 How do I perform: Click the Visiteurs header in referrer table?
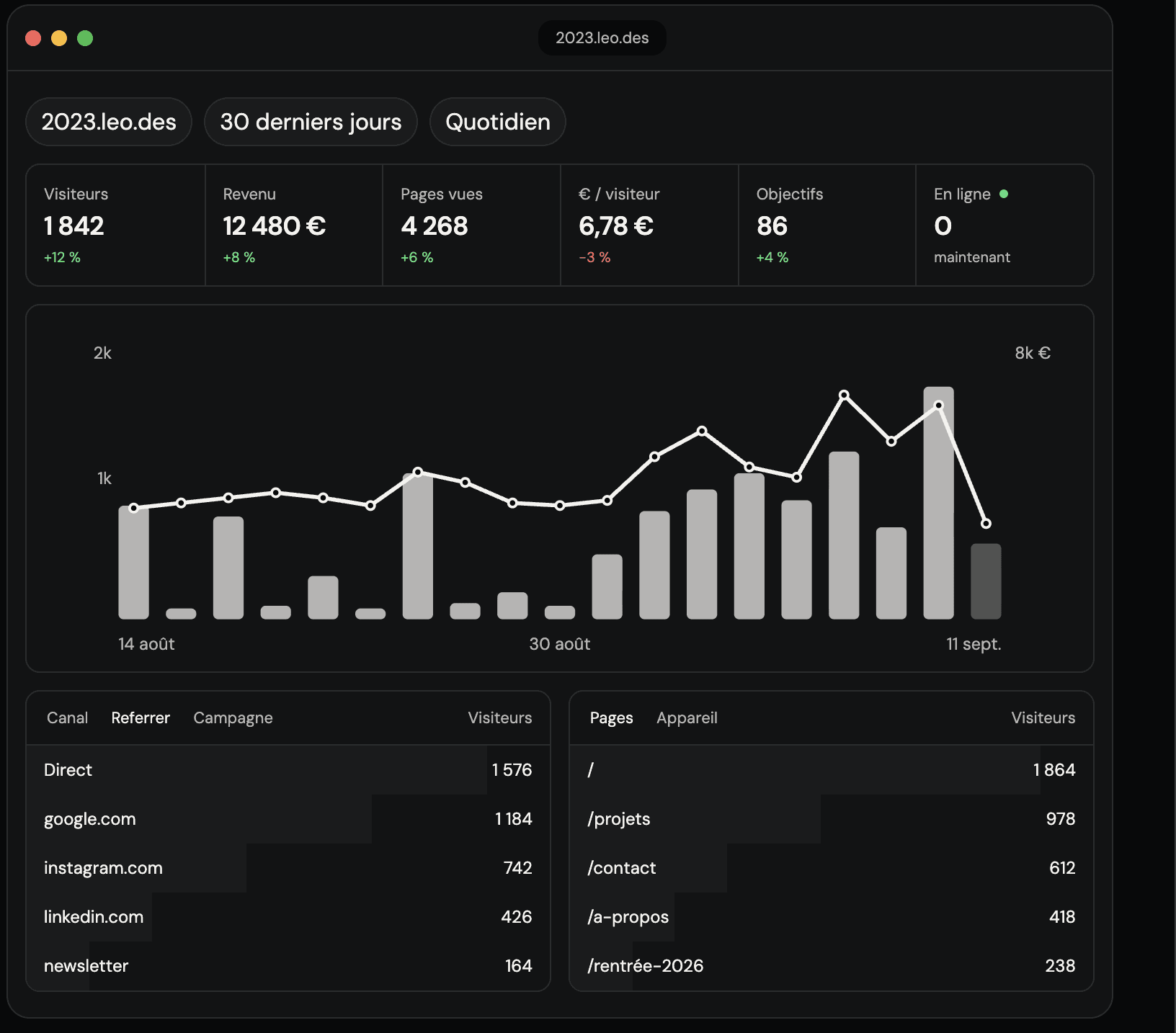(500, 717)
